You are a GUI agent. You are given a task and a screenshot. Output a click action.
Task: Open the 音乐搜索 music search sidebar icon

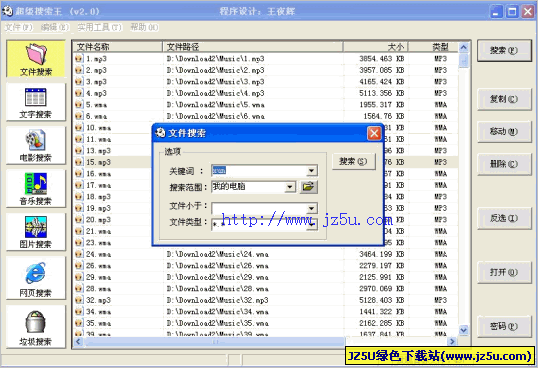tap(36, 189)
